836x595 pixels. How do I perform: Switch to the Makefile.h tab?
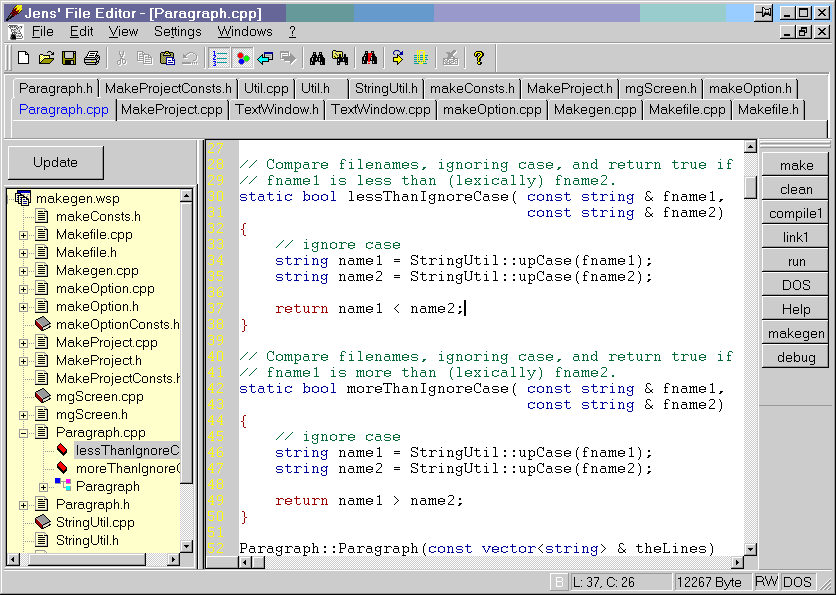(768, 110)
